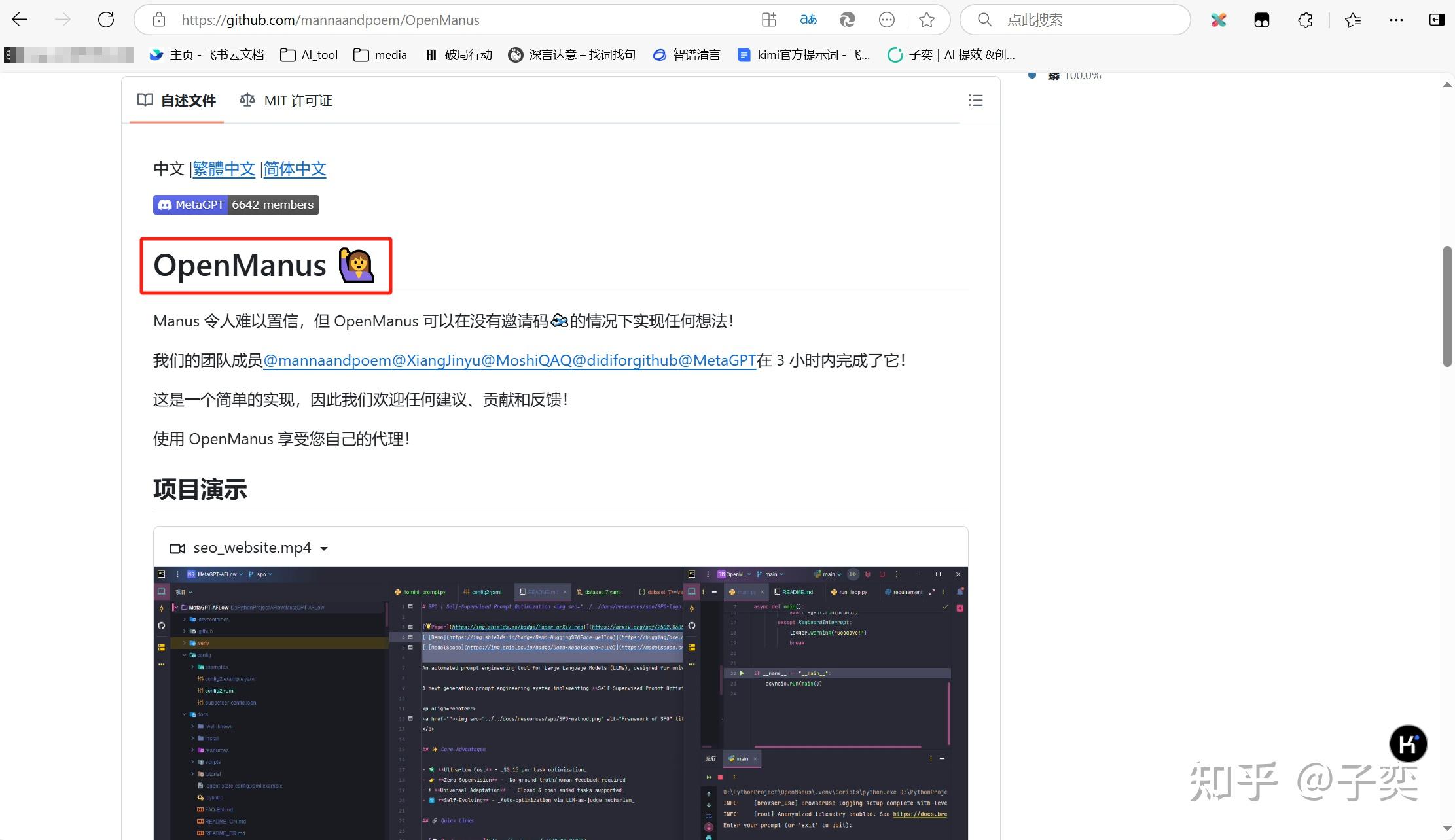This screenshot has height=840, width=1455.
Task: Enter split screen mode
Action: tap(768, 20)
